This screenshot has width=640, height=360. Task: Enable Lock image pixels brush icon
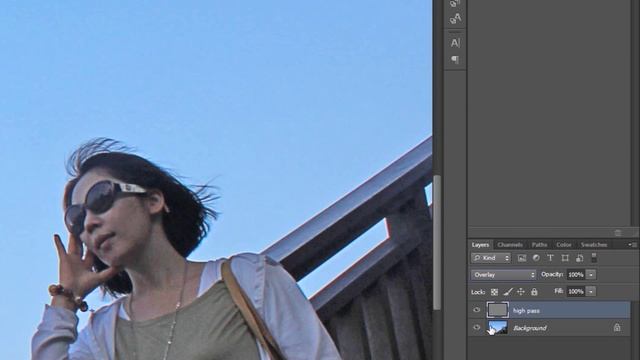pyautogui.click(x=508, y=292)
